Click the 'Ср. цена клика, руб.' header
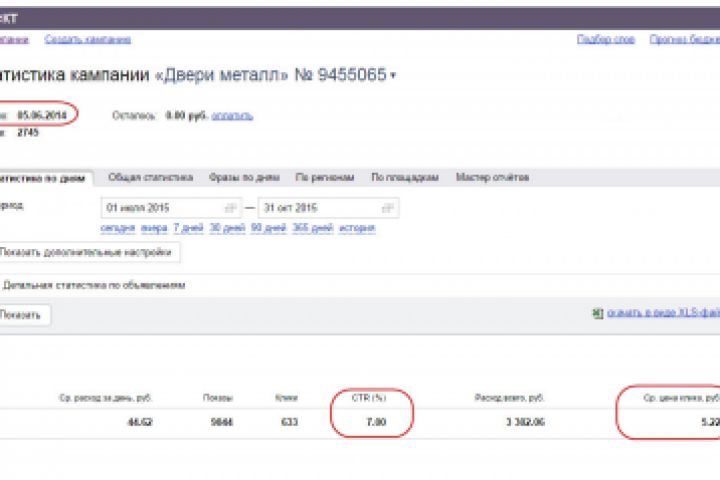This screenshot has height=480, width=720. pyautogui.click(x=681, y=397)
